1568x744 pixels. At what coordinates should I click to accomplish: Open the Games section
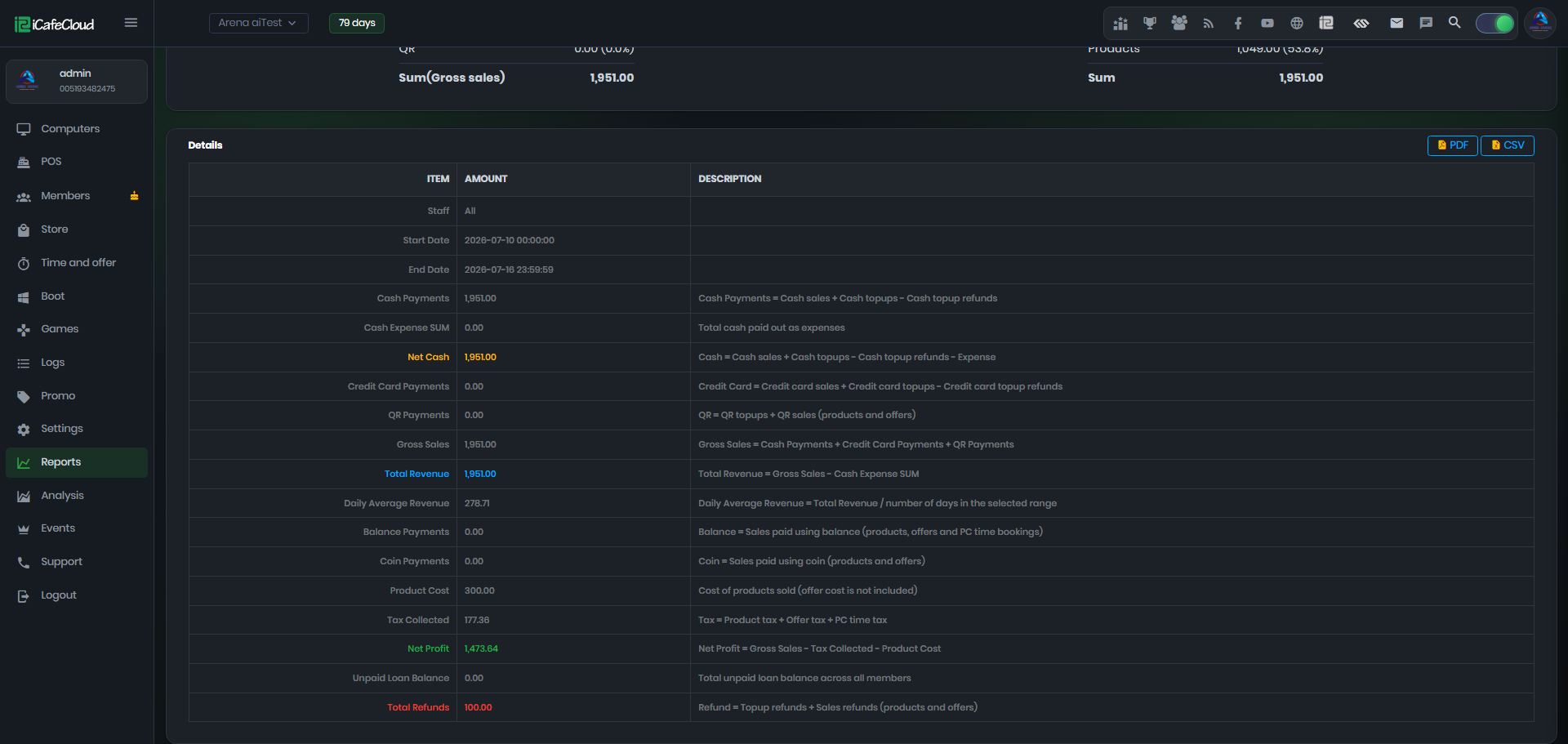(x=77, y=329)
